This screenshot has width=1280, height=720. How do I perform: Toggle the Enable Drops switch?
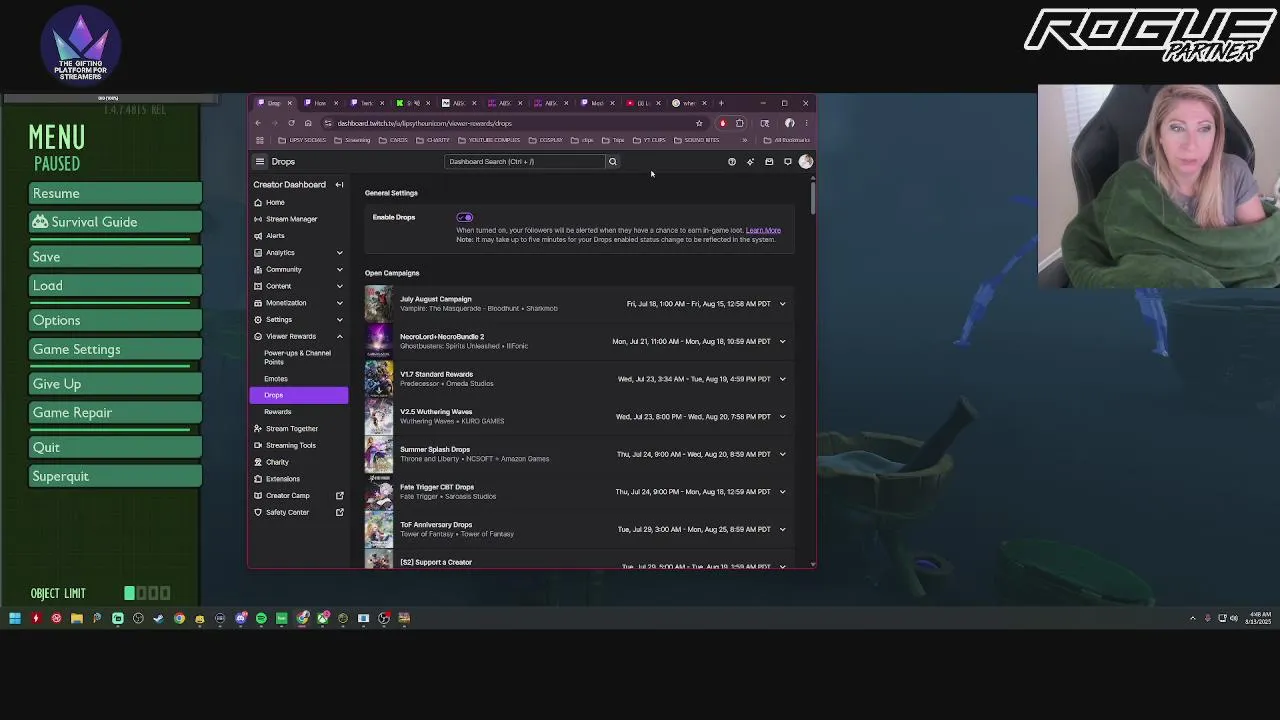tap(464, 217)
